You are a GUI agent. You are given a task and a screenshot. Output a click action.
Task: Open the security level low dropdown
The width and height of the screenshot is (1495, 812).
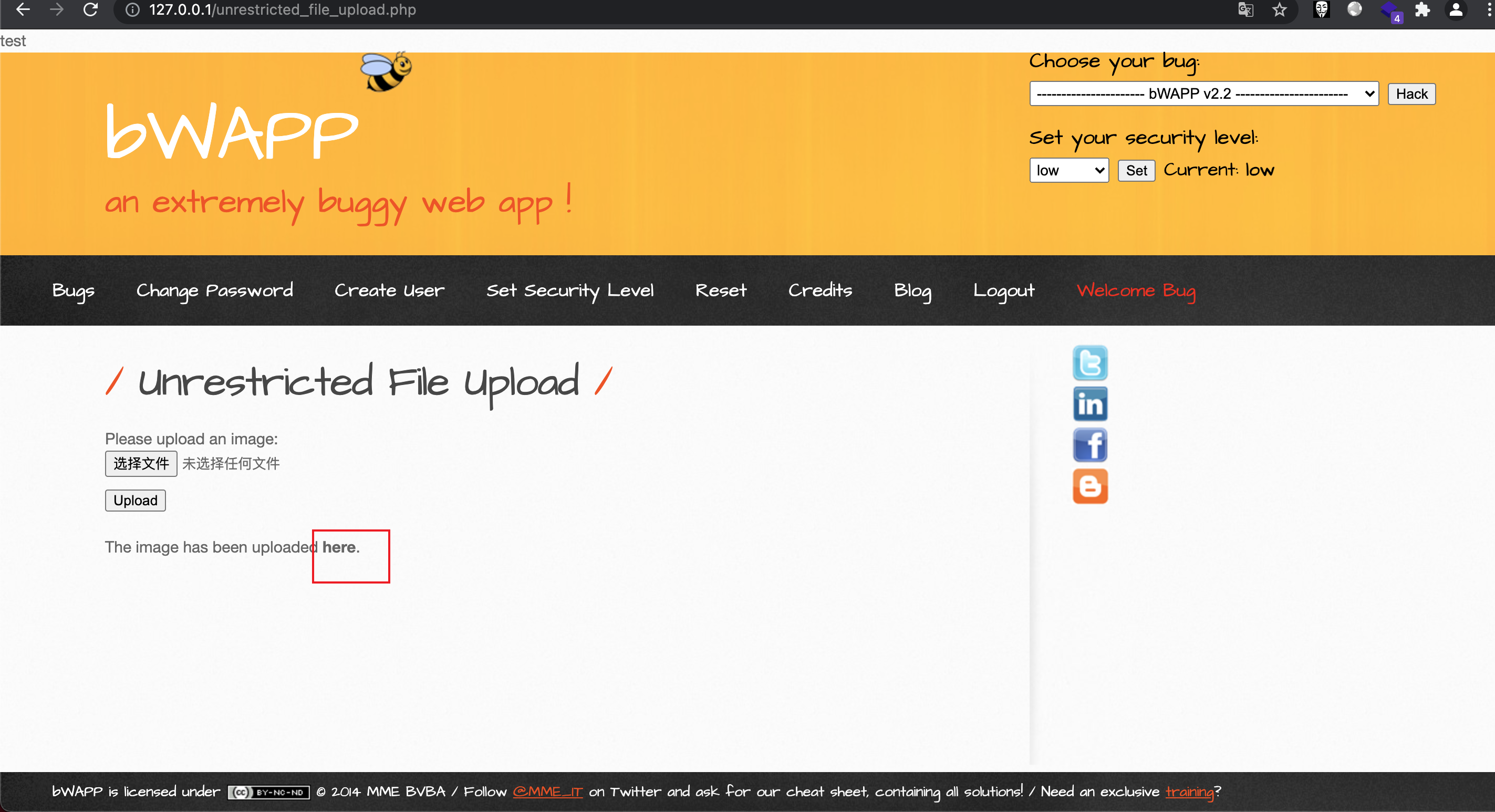point(1068,170)
